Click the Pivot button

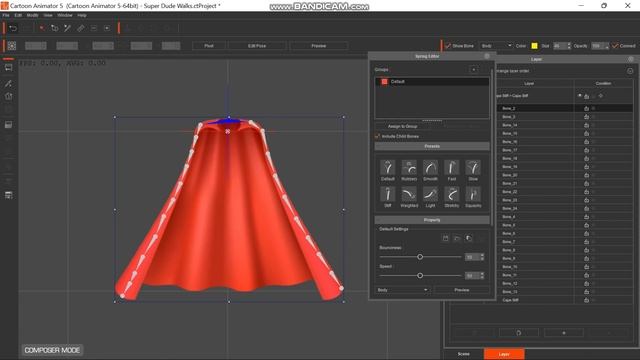pos(209,46)
